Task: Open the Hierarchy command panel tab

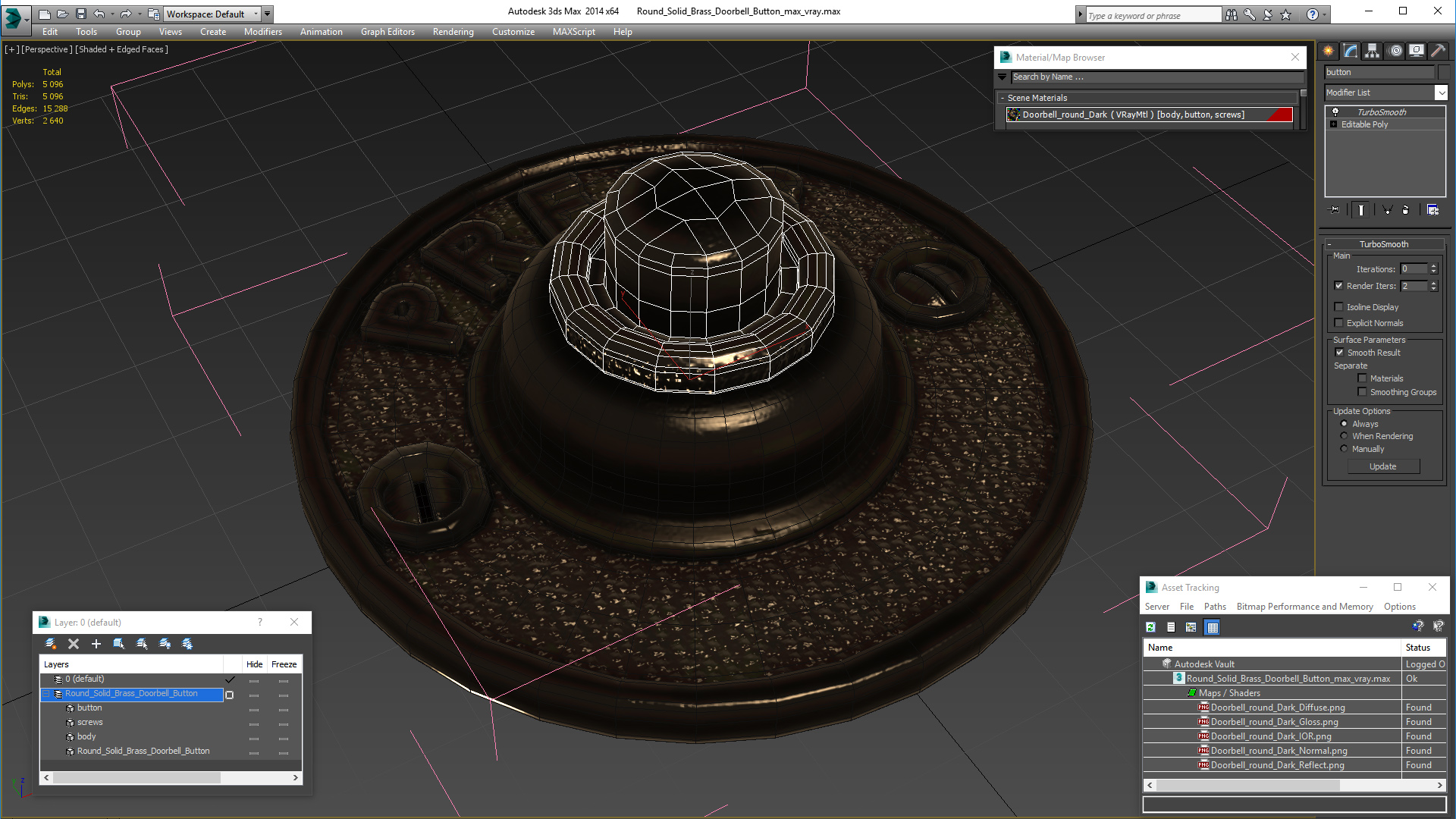Action: (x=1373, y=51)
